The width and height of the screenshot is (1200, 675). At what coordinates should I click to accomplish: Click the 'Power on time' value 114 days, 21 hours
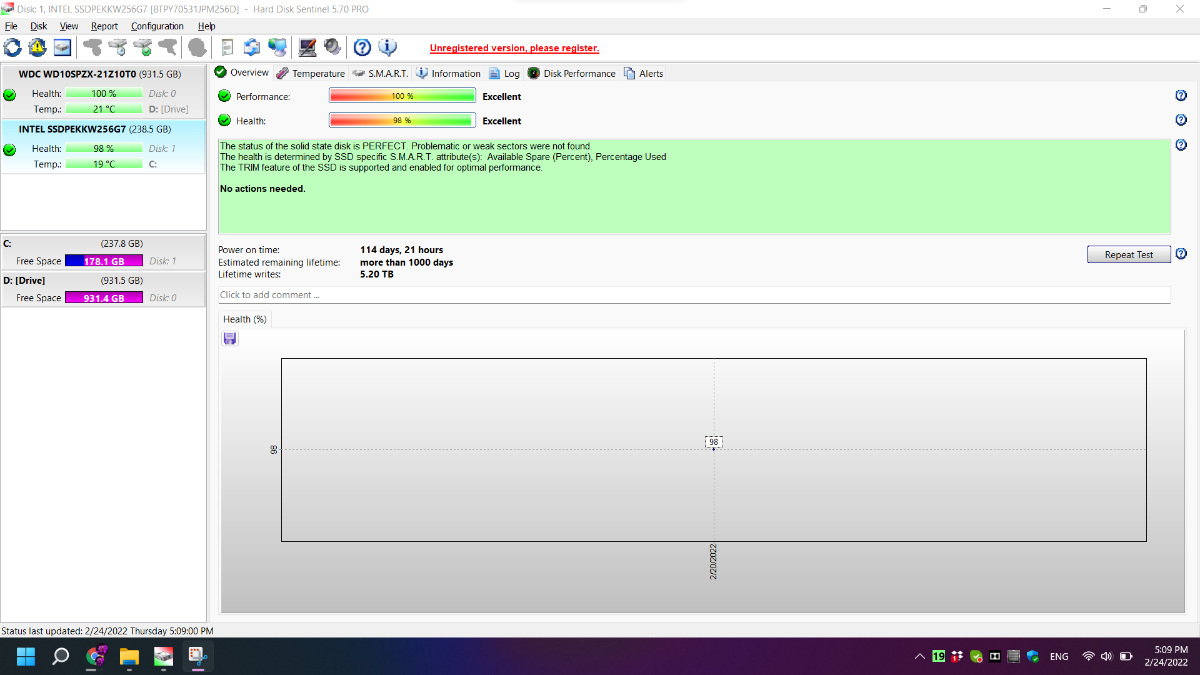pyautogui.click(x=401, y=250)
